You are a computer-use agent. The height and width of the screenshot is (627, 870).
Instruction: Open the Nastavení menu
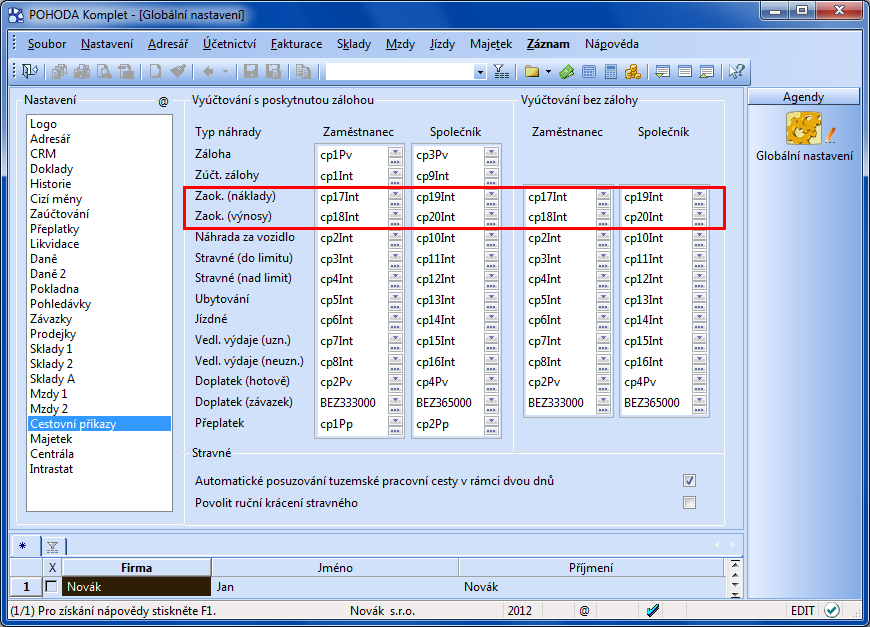(x=107, y=44)
